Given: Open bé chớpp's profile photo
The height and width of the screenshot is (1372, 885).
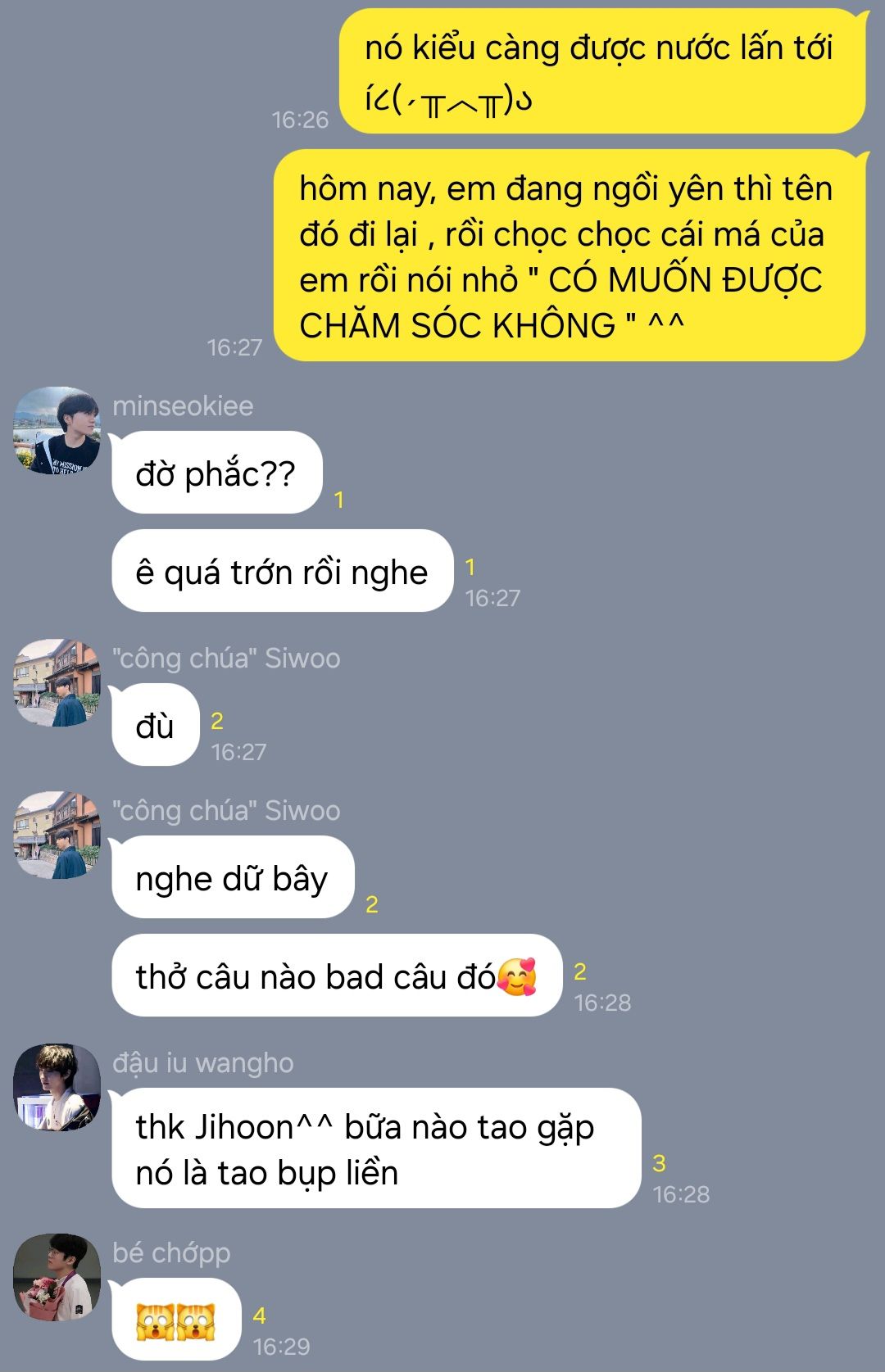Looking at the screenshot, I should pyautogui.click(x=57, y=1277).
